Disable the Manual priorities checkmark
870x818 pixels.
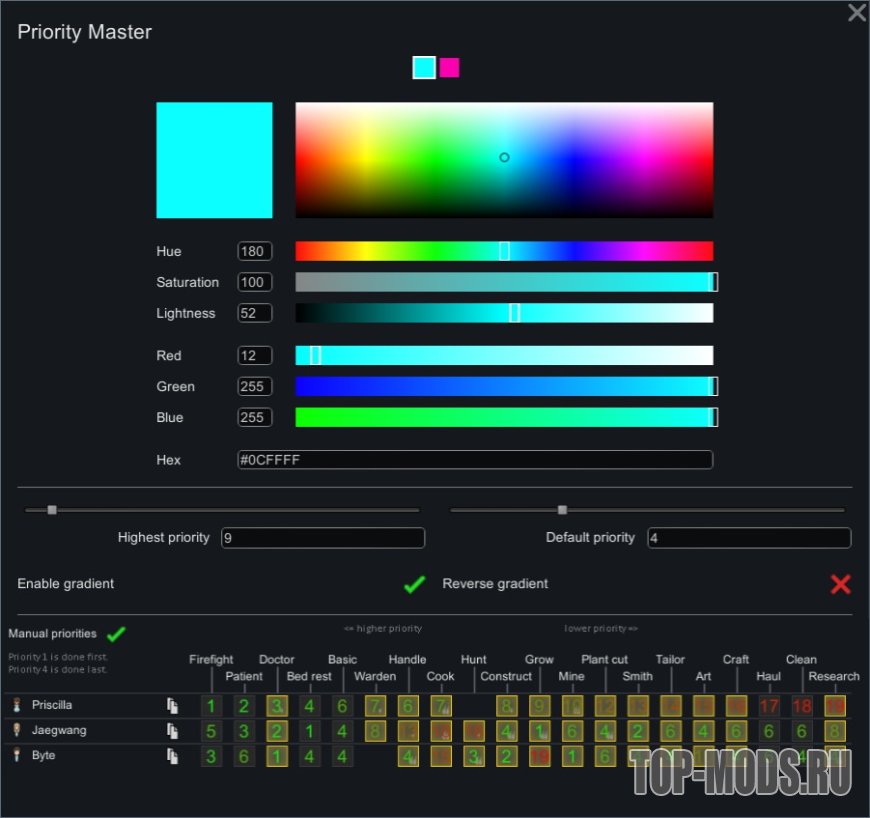pyautogui.click(x=117, y=634)
